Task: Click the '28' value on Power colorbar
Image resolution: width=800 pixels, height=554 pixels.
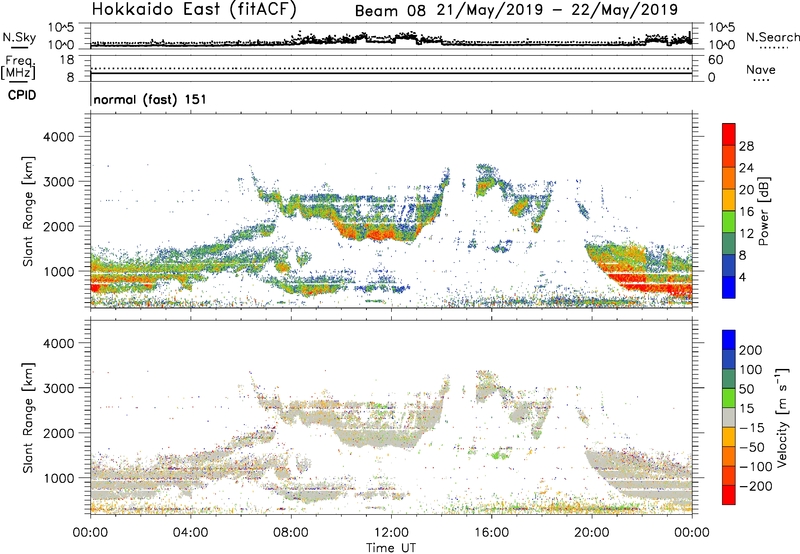Action: tap(746, 146)
